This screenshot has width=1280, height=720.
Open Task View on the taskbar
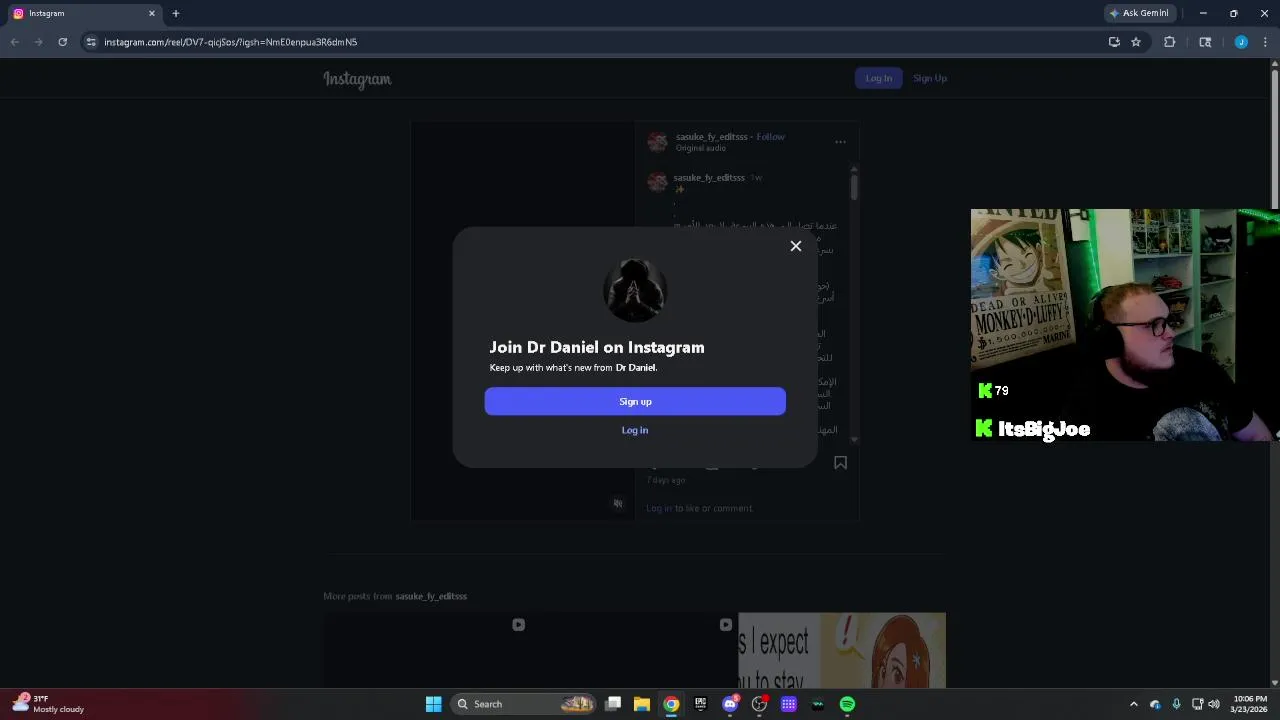[613, 704]
